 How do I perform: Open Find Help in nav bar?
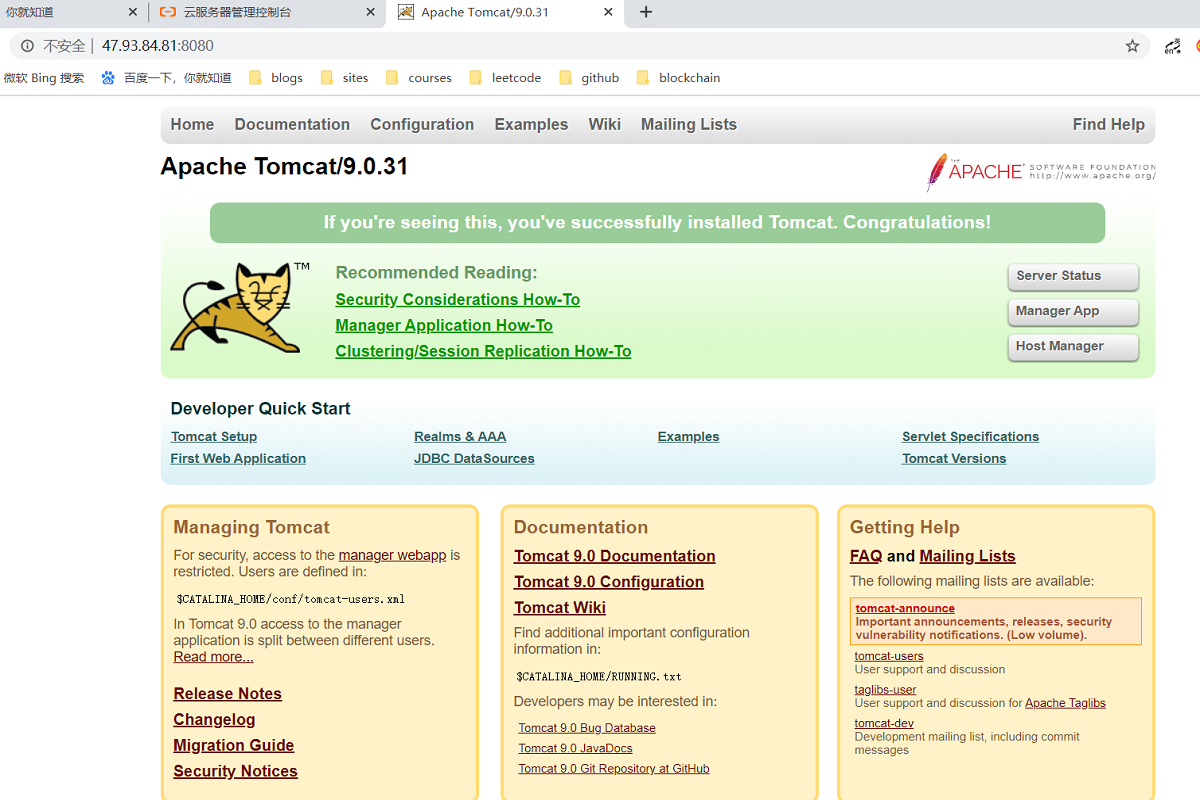1109,125
